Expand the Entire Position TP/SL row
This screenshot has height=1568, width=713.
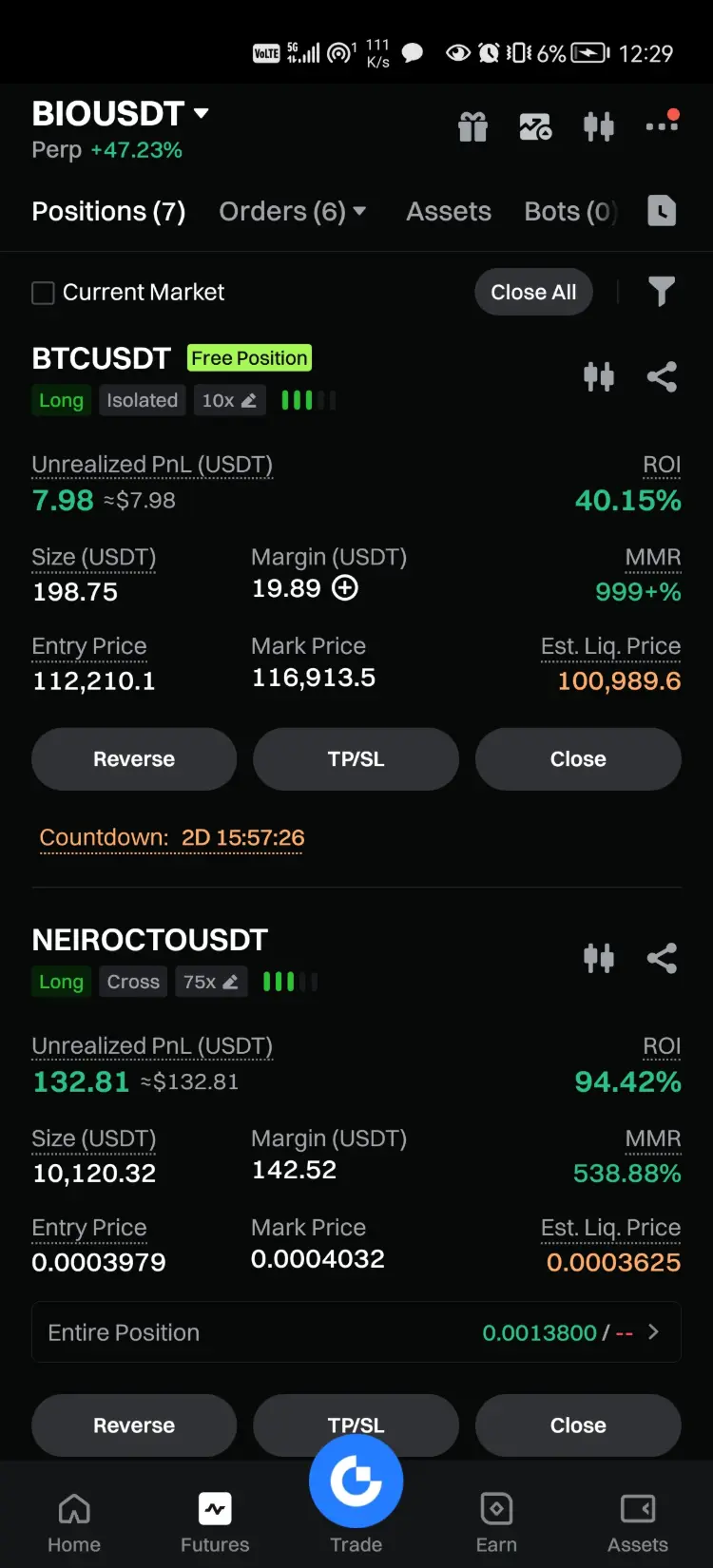[x=356, y=1332]
